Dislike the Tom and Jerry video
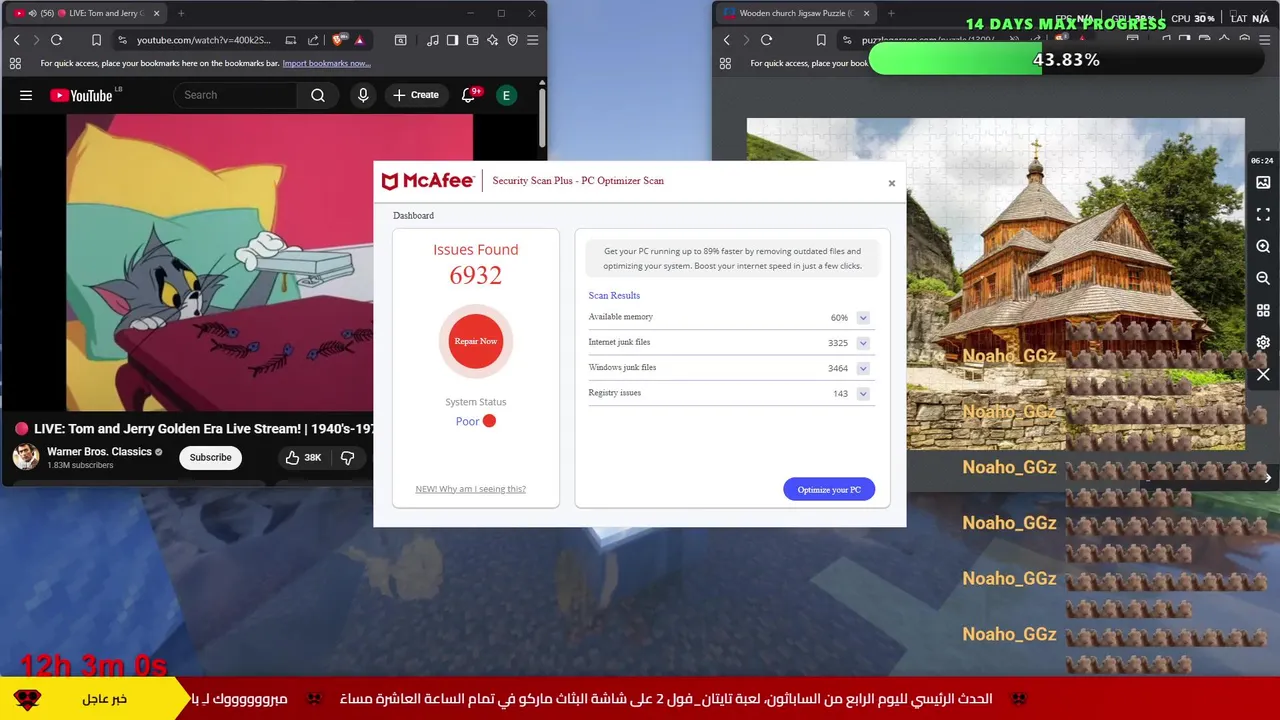The image size is (1280, 720). pos(347,457)
